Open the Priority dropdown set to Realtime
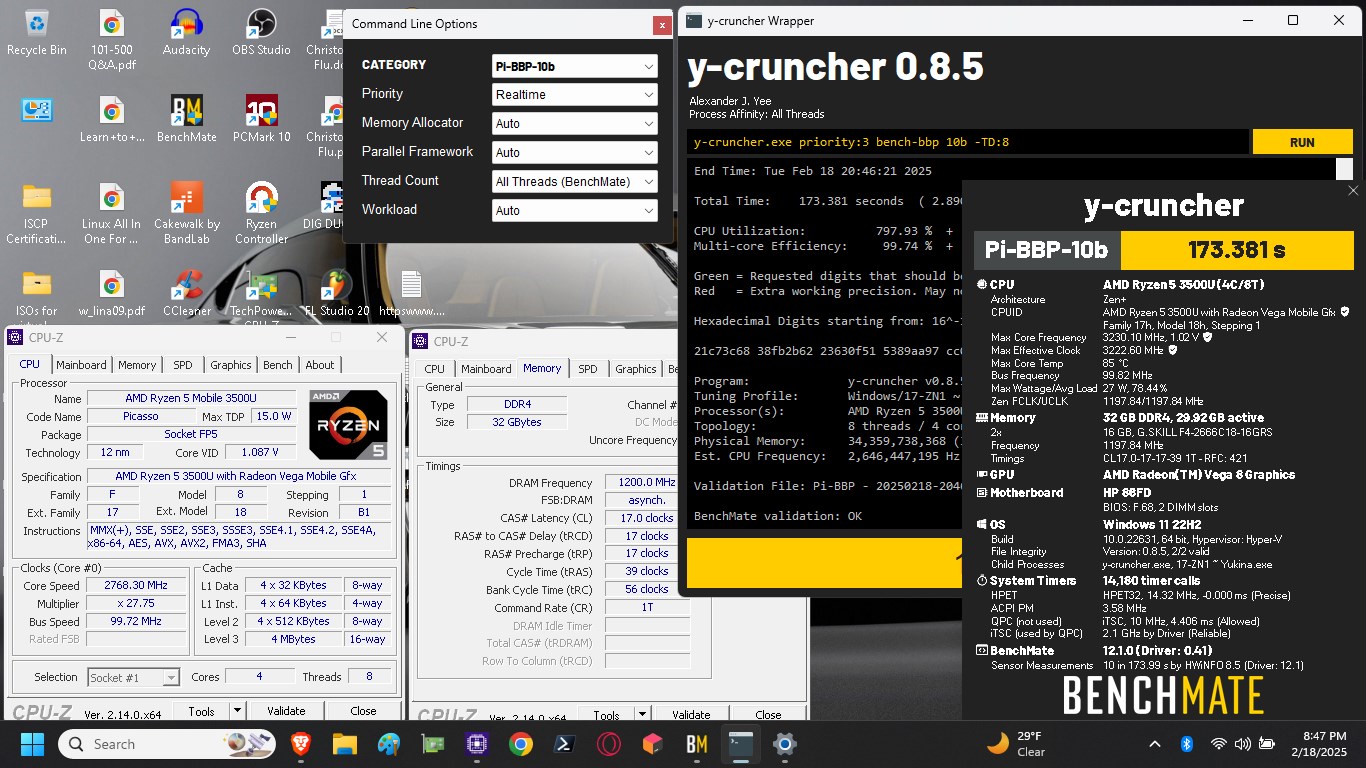The width and height of the screenshot is (1366, 768). click(x=575, y=95)
